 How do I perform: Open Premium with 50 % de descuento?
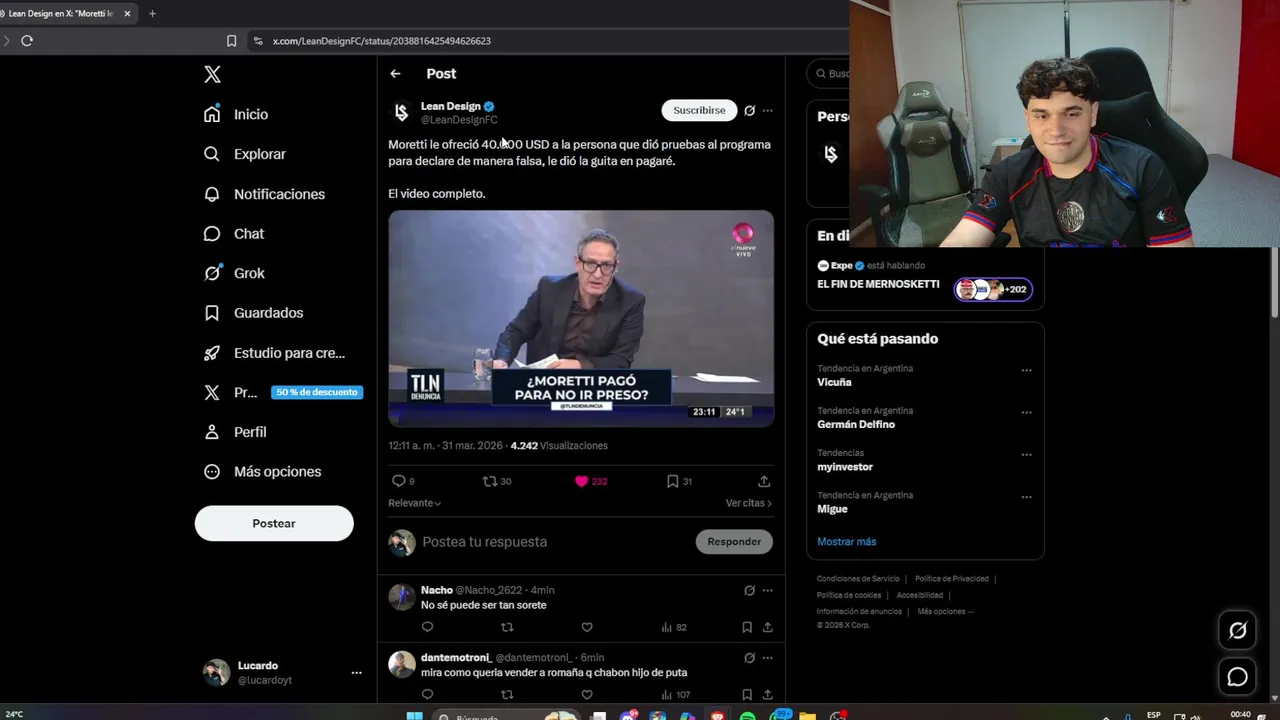pyautogui.click(x=281, y=392)
